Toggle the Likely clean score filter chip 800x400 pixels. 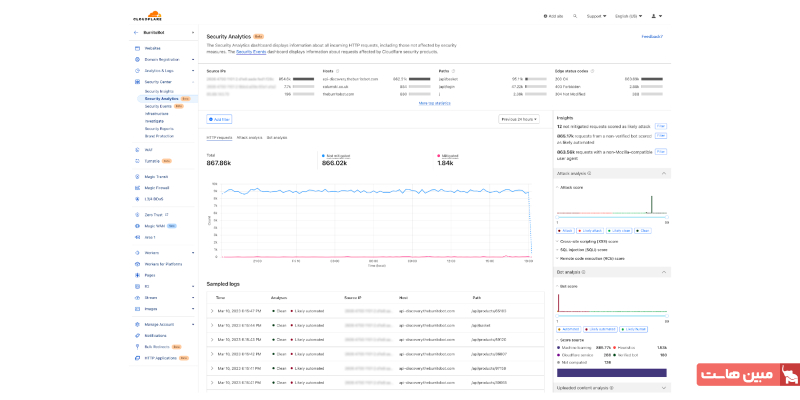[x=619, y=231]
